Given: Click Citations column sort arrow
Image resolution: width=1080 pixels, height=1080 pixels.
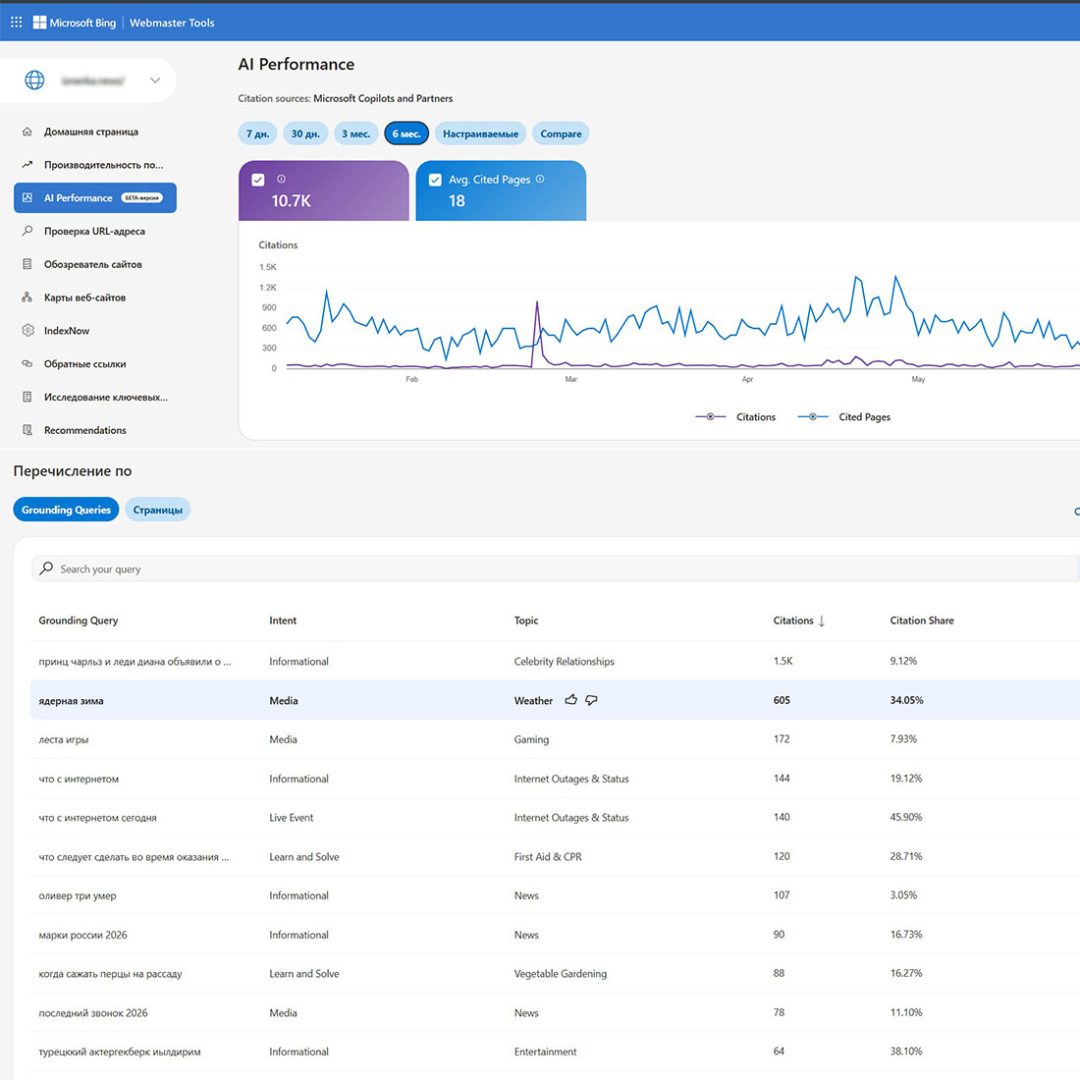Looking at the screenshot, I should coord(822,621).
